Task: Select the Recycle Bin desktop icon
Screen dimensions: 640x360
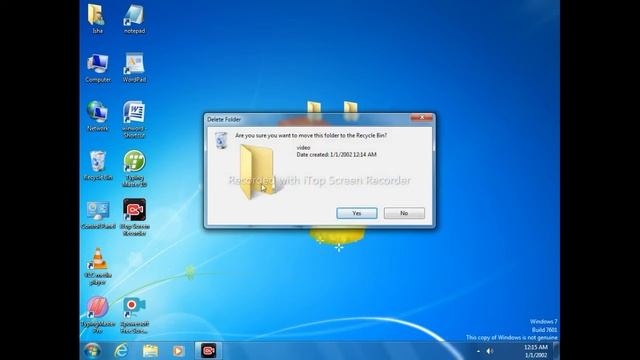Action: pos(98,166)
